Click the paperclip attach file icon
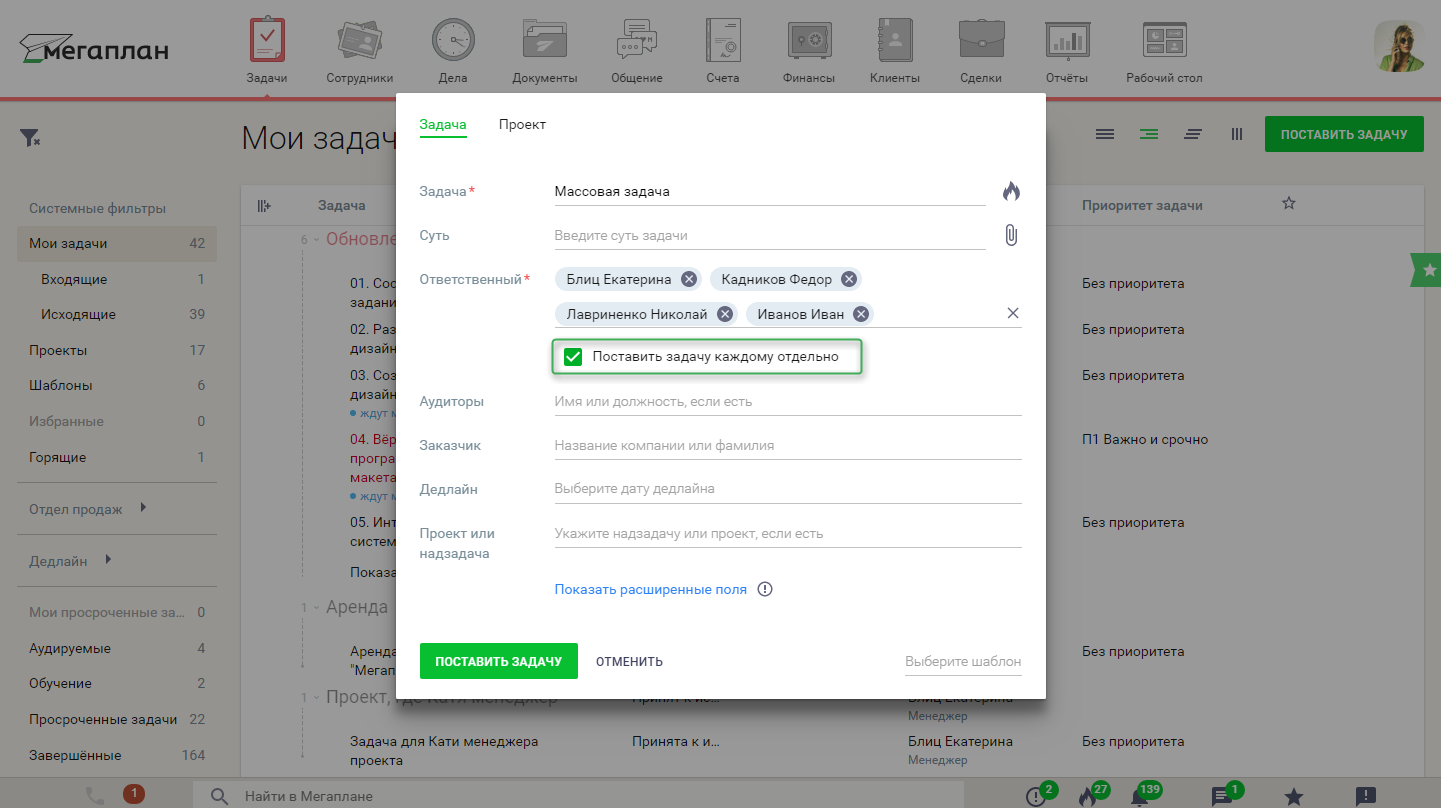Viewport: 1441px width, 808px height. coord(1011,236)
